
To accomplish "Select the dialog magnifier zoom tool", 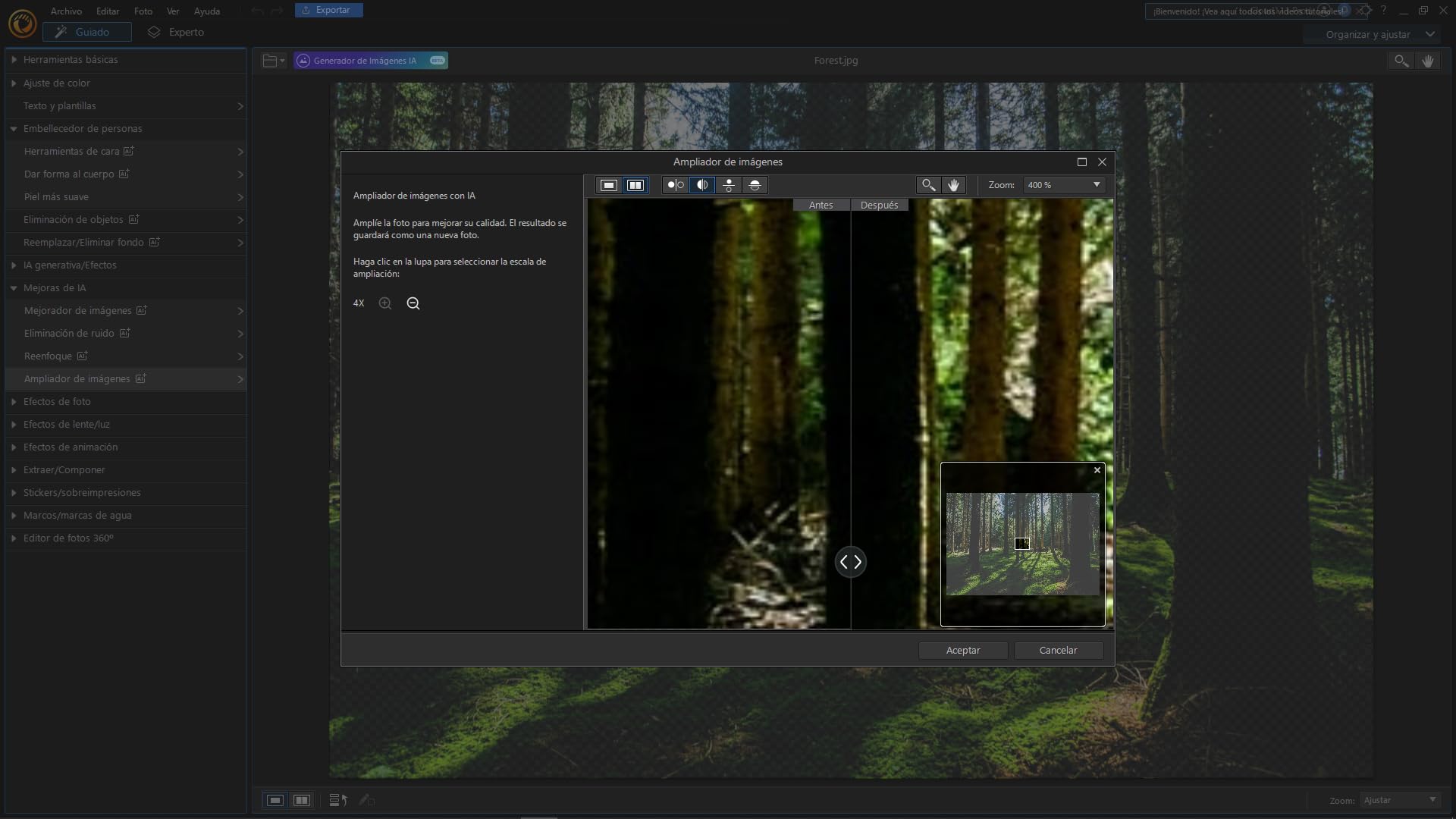I will point(928,185).
